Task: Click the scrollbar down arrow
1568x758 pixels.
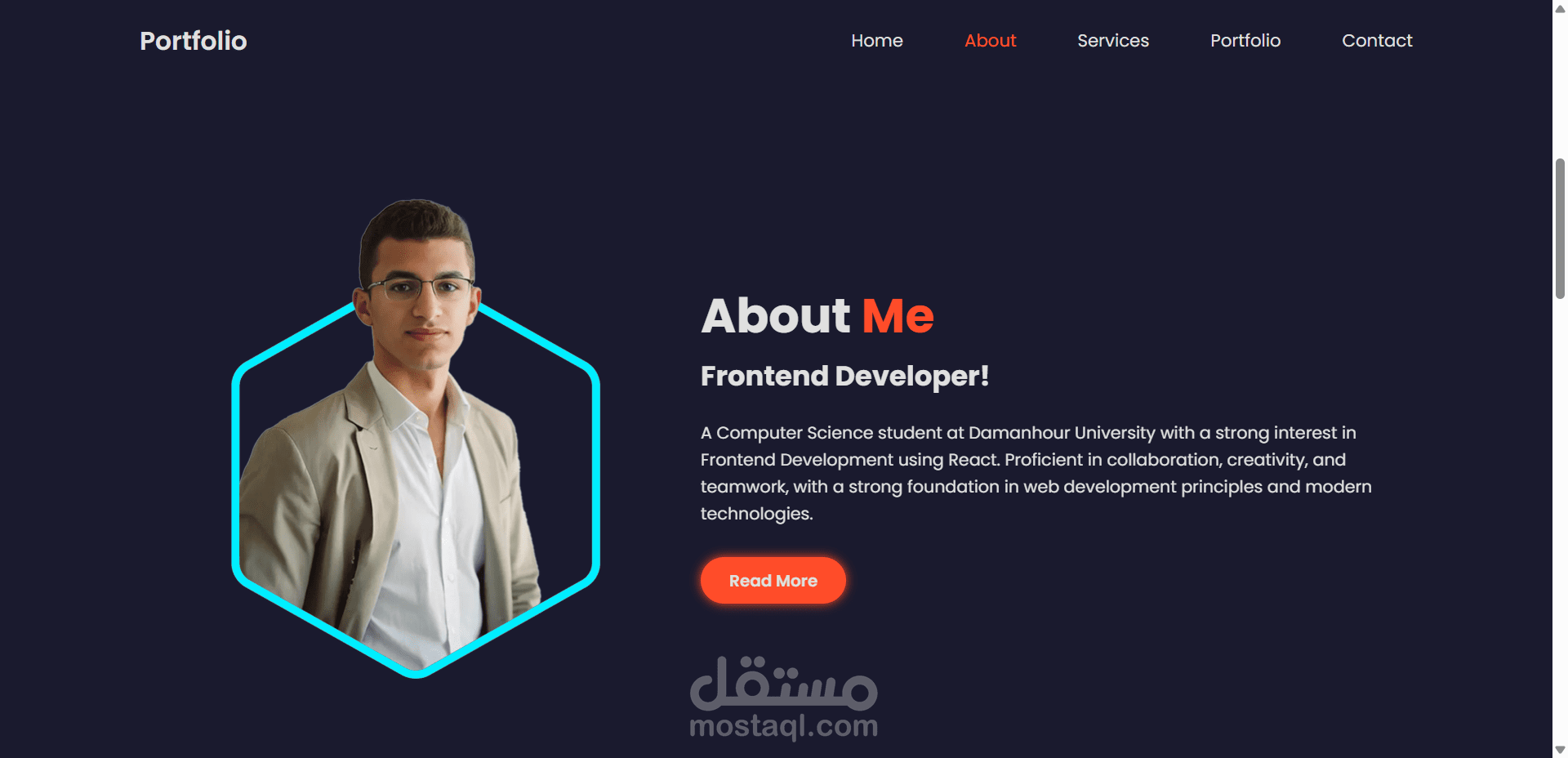Action: tap(1560, 749)
